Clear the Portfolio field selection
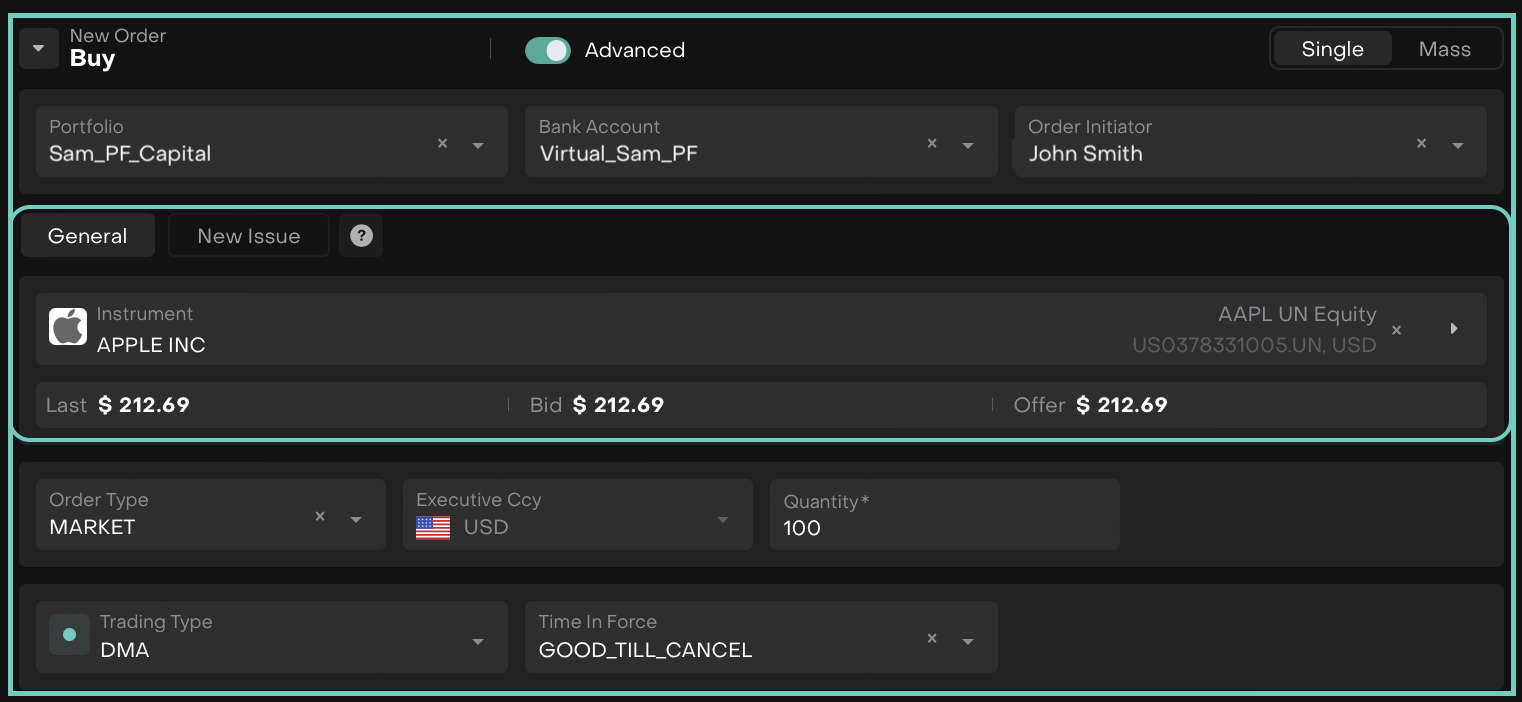The height and width of the screenshot is (702, 1522). [442, 144]
